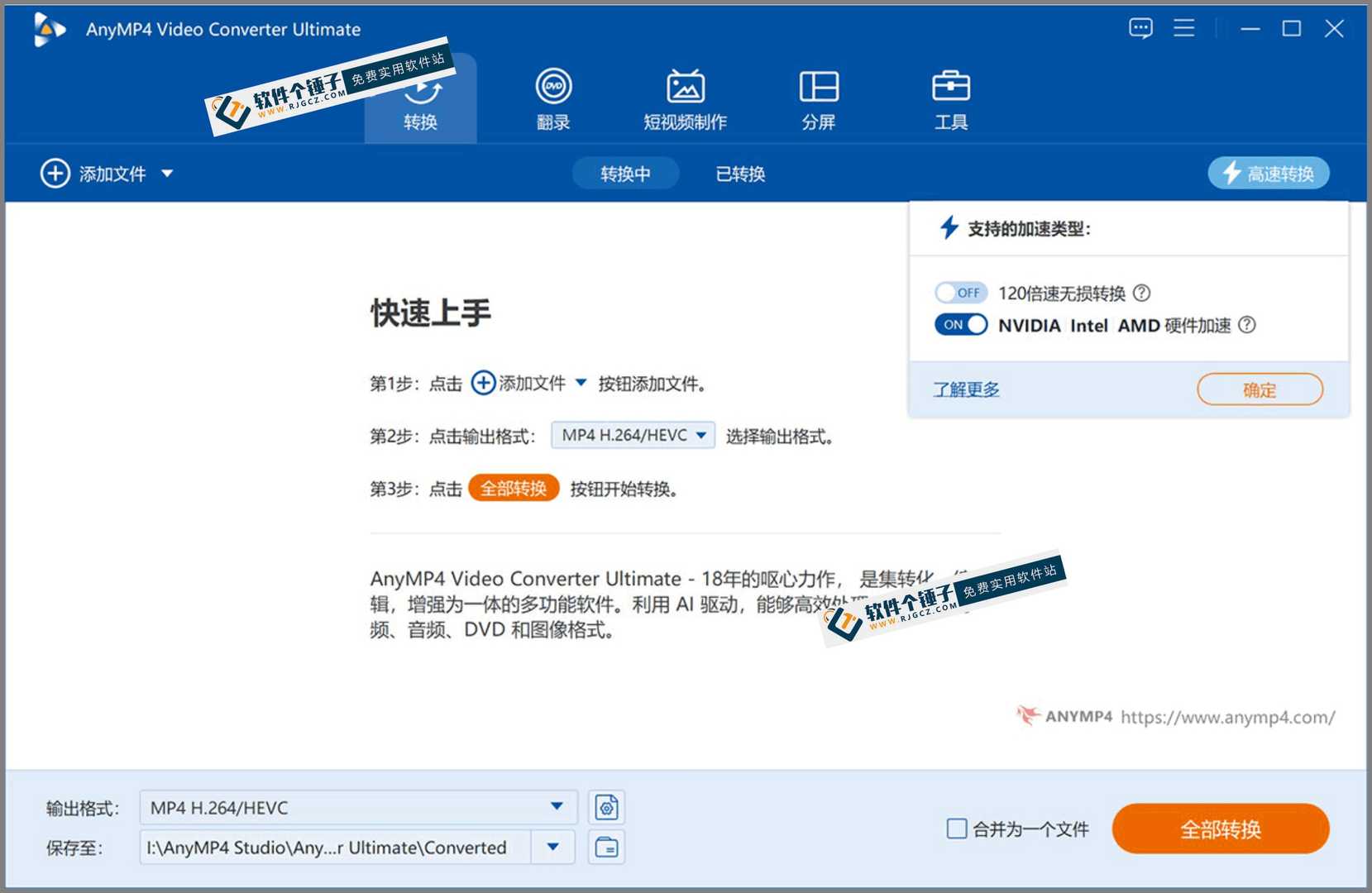Click the plus circle icon in step 1

click(x=483, y=383)
